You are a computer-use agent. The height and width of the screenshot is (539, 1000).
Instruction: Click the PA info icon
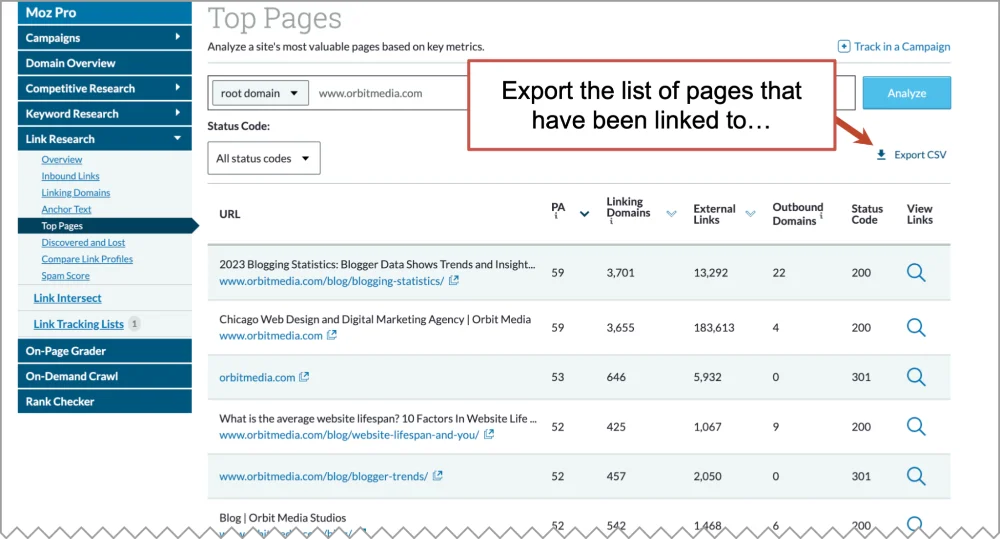pyautogui.click(x=556, y=217)
